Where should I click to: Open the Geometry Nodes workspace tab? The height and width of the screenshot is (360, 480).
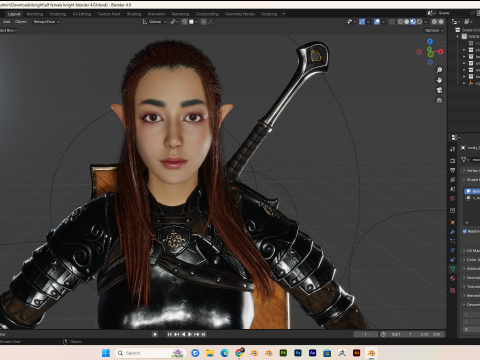(240, 14)
